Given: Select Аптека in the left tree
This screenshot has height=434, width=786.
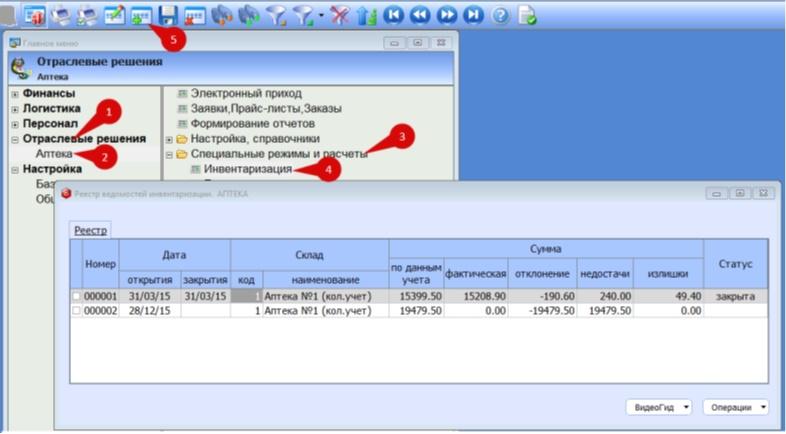Looking at the screenshot, I should coord(54,154).
